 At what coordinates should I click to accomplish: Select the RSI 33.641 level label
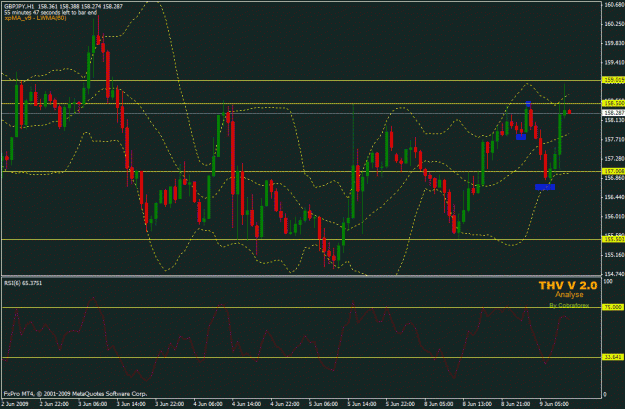613,357
